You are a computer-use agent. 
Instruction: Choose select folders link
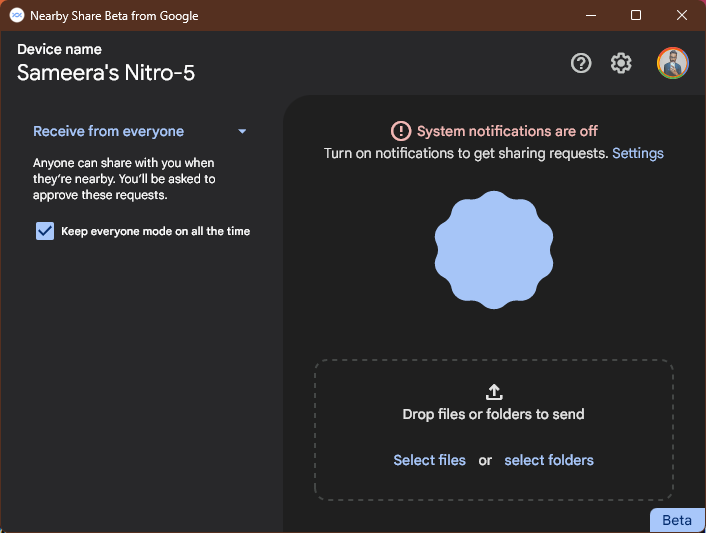pyautogui.click(x=549, y=460)
